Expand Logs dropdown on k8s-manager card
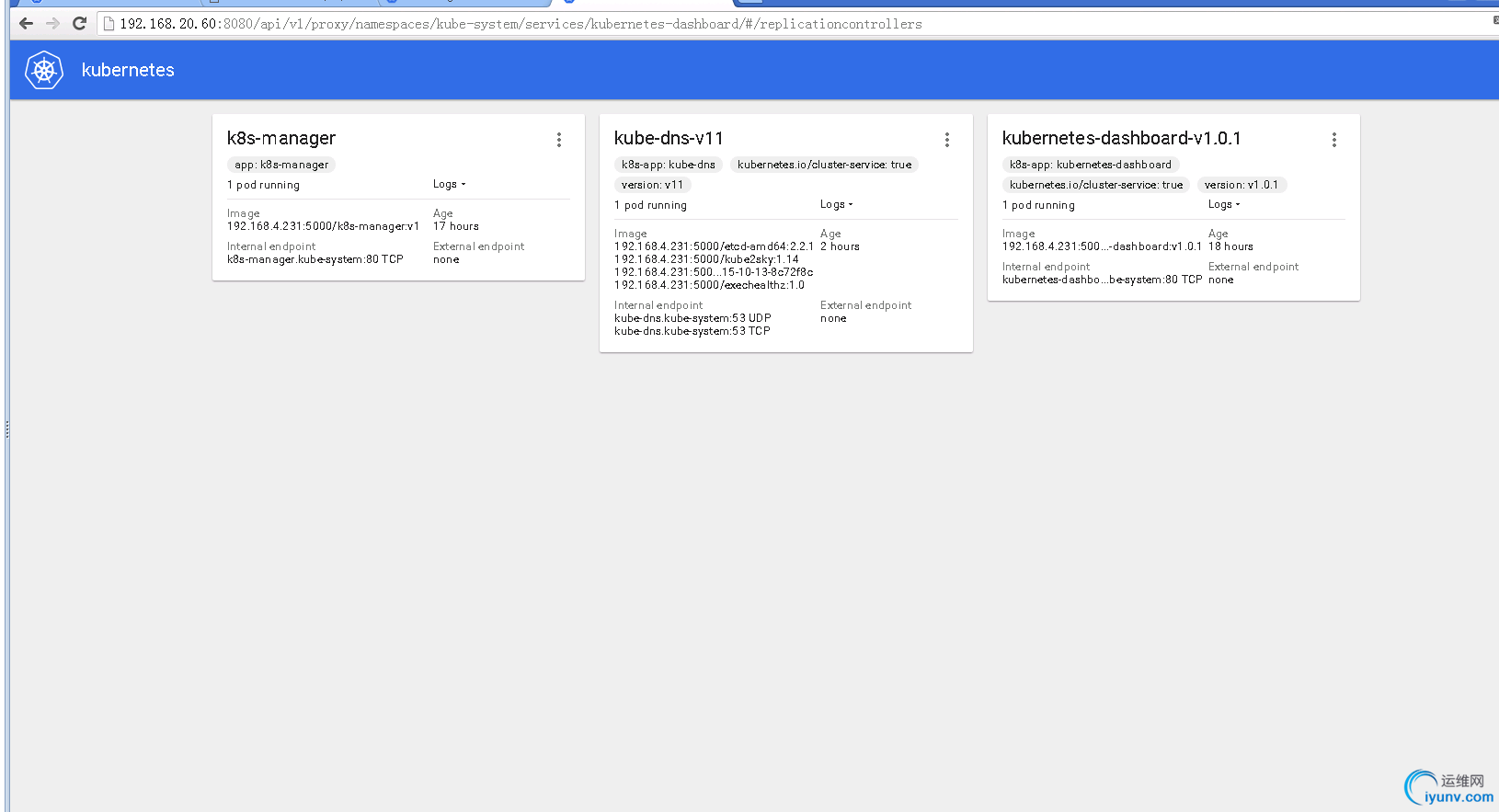1499x812 pixels. 450,184
